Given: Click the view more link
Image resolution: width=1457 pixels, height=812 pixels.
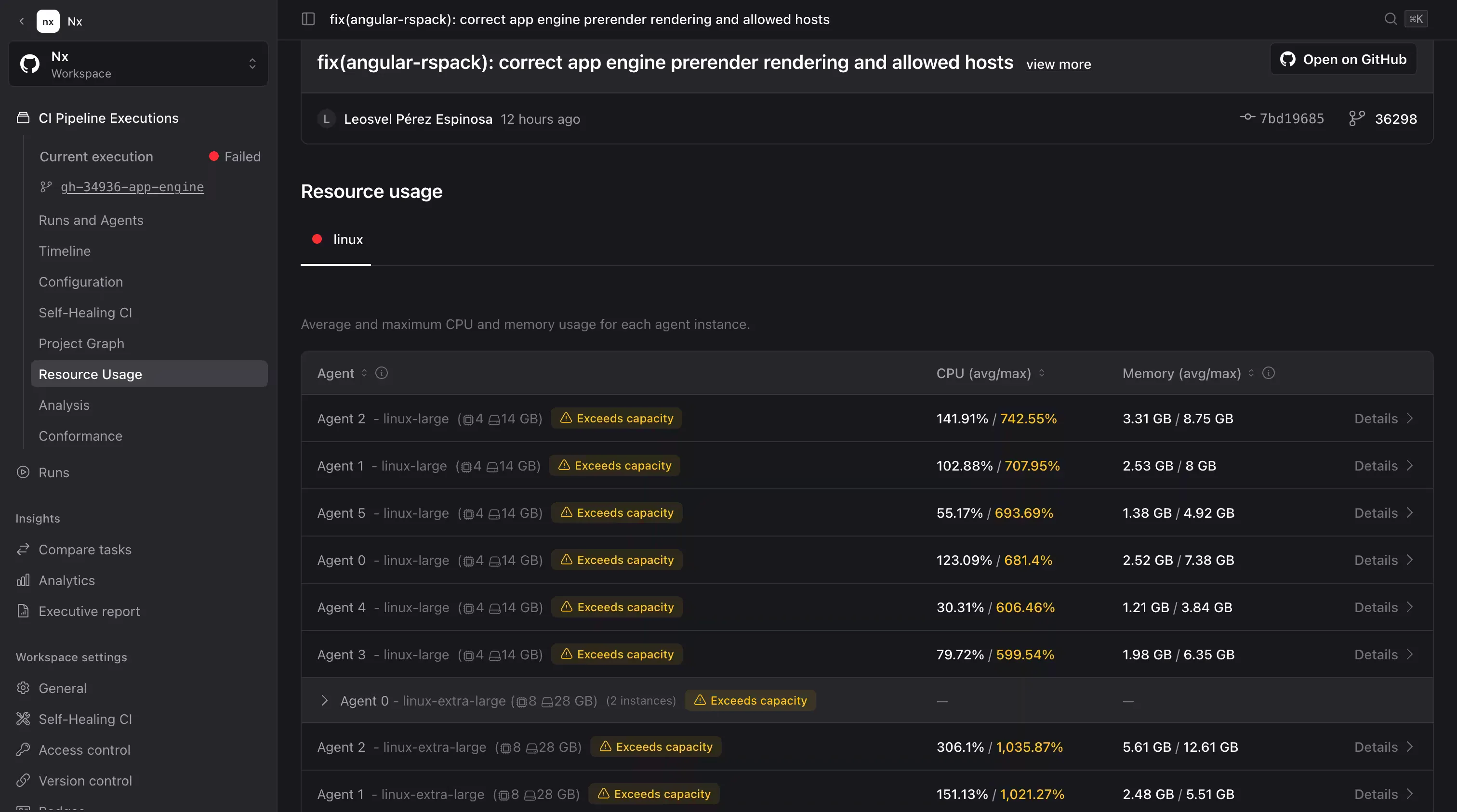Looking at the screenshot, I should (1058, 65).
